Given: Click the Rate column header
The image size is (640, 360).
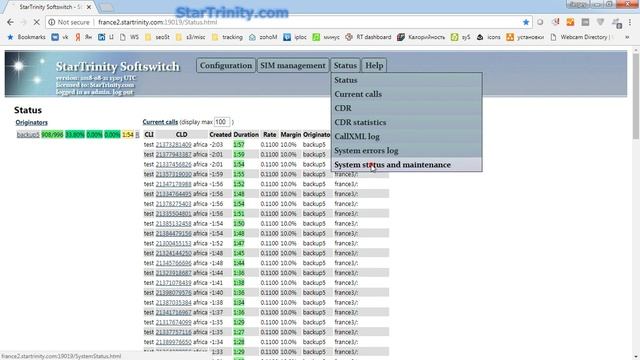Looking at the screenshot, I should click(269, 134).
